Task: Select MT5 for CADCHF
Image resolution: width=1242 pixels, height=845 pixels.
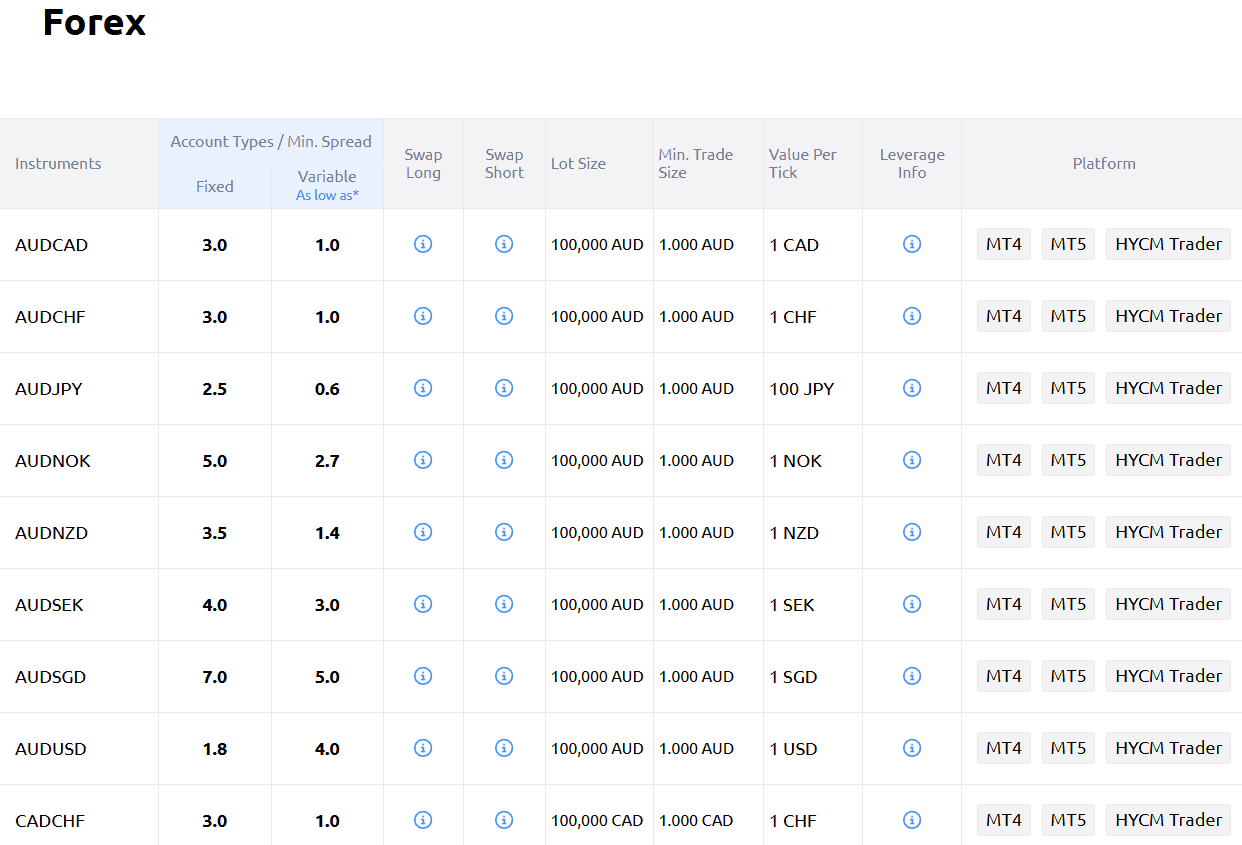Action: [x=1067, y=820]
